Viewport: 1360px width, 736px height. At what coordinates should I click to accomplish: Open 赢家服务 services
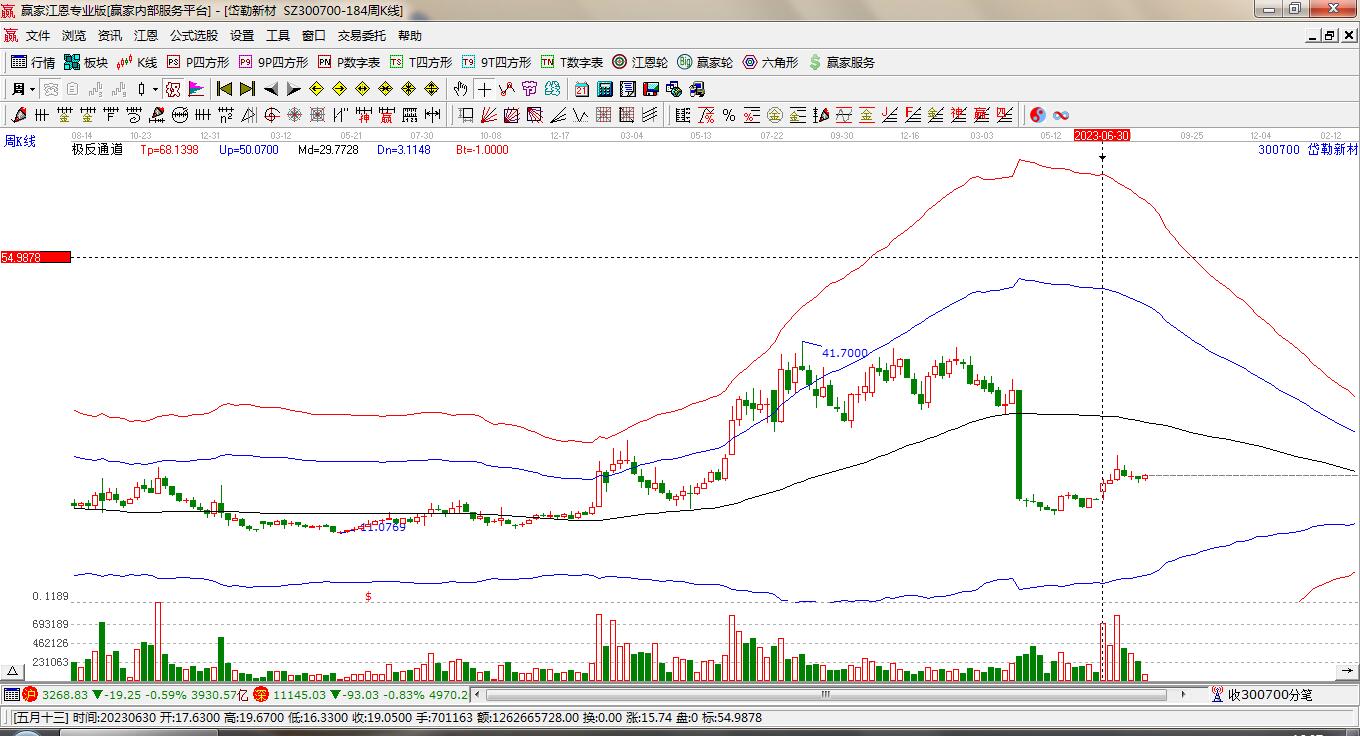pos(842,62)
